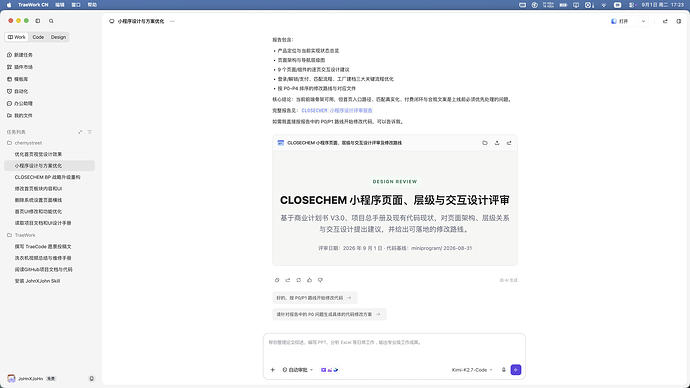Click the battery icon in menu bar
Viewport: 690px width, 388px height.
pyautogui.click(x=563, y=5)
